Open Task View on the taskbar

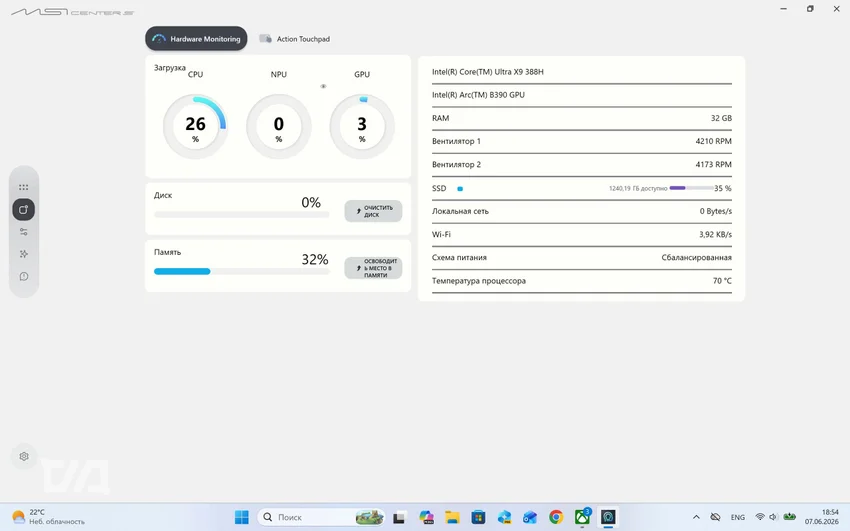[400, 517]
